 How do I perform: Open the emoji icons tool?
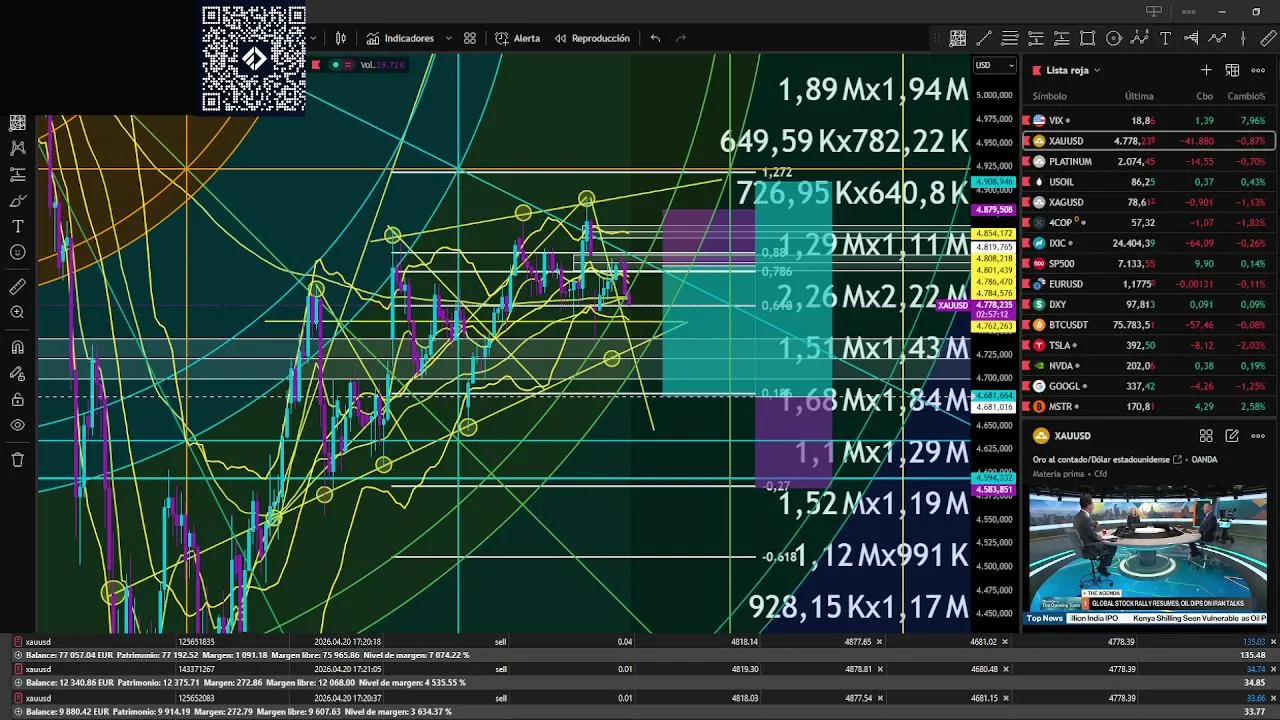pyautogui.click(x=18, y=252)
